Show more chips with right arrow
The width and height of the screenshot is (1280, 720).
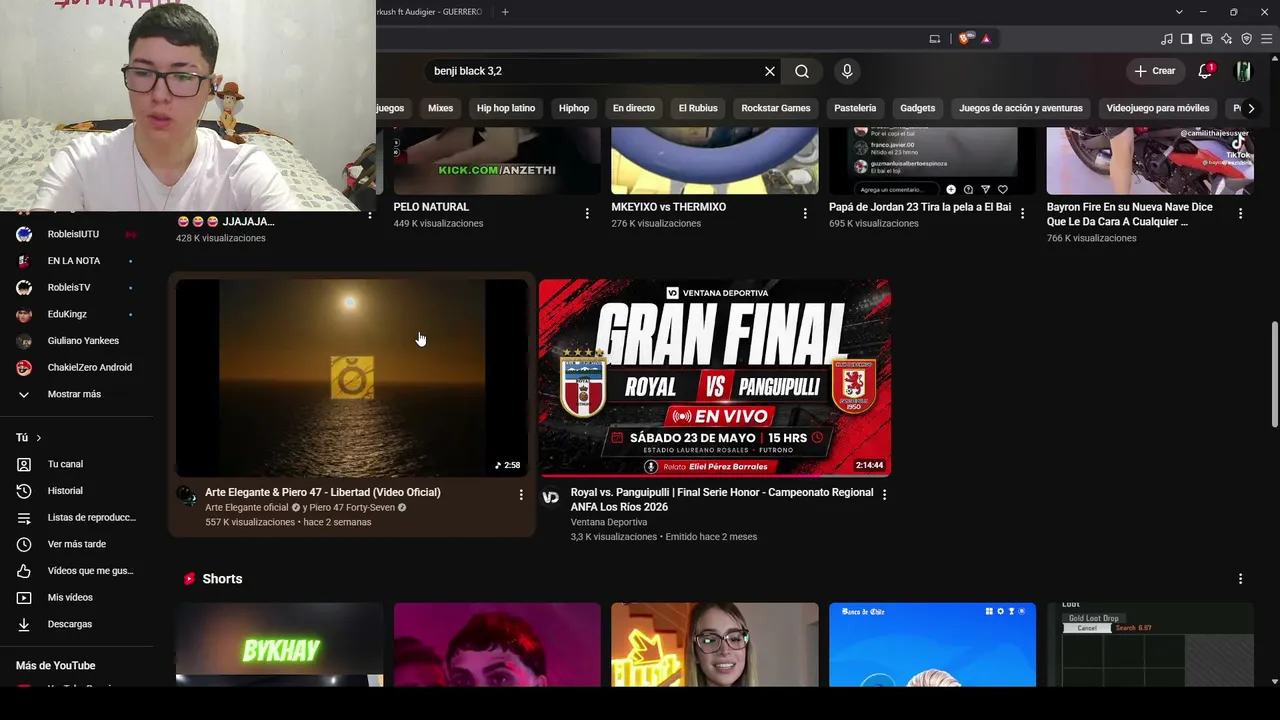click(1251, 108)
